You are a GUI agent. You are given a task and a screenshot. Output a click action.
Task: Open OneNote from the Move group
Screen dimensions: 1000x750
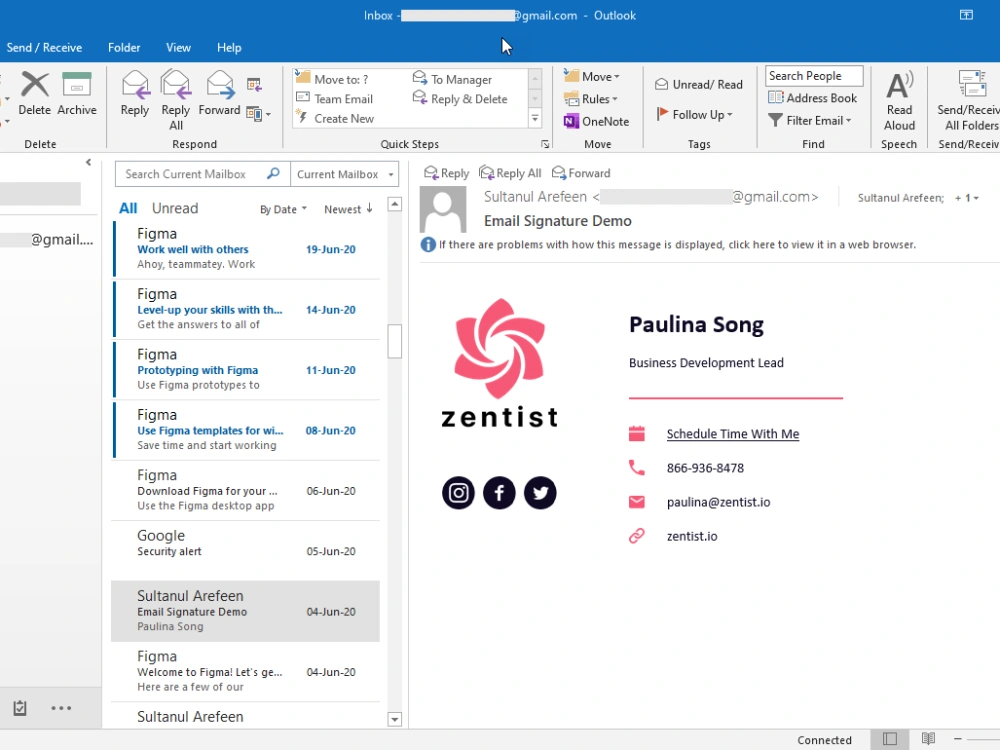(x=596, y=121)
